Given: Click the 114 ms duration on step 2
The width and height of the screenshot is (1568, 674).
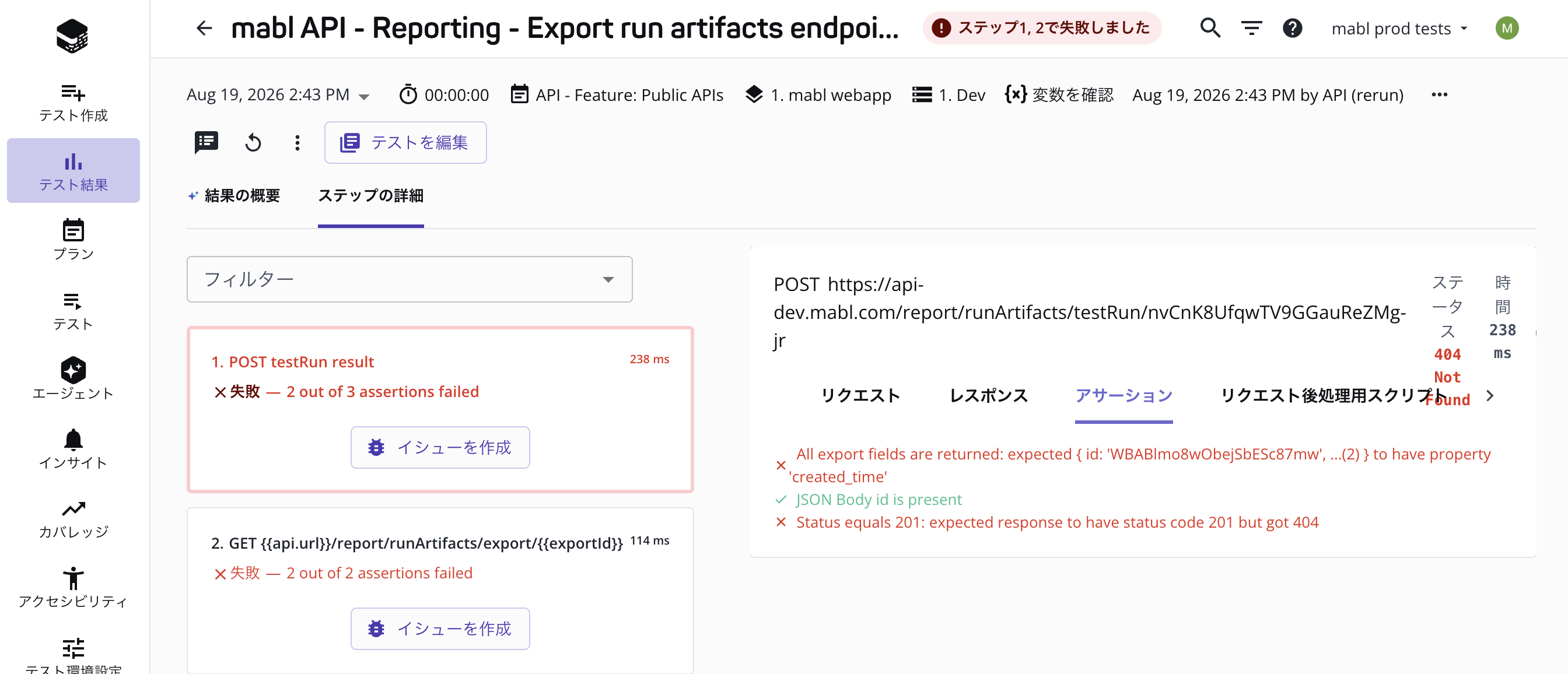Looking at the screenshot, I should pos(649,541).
